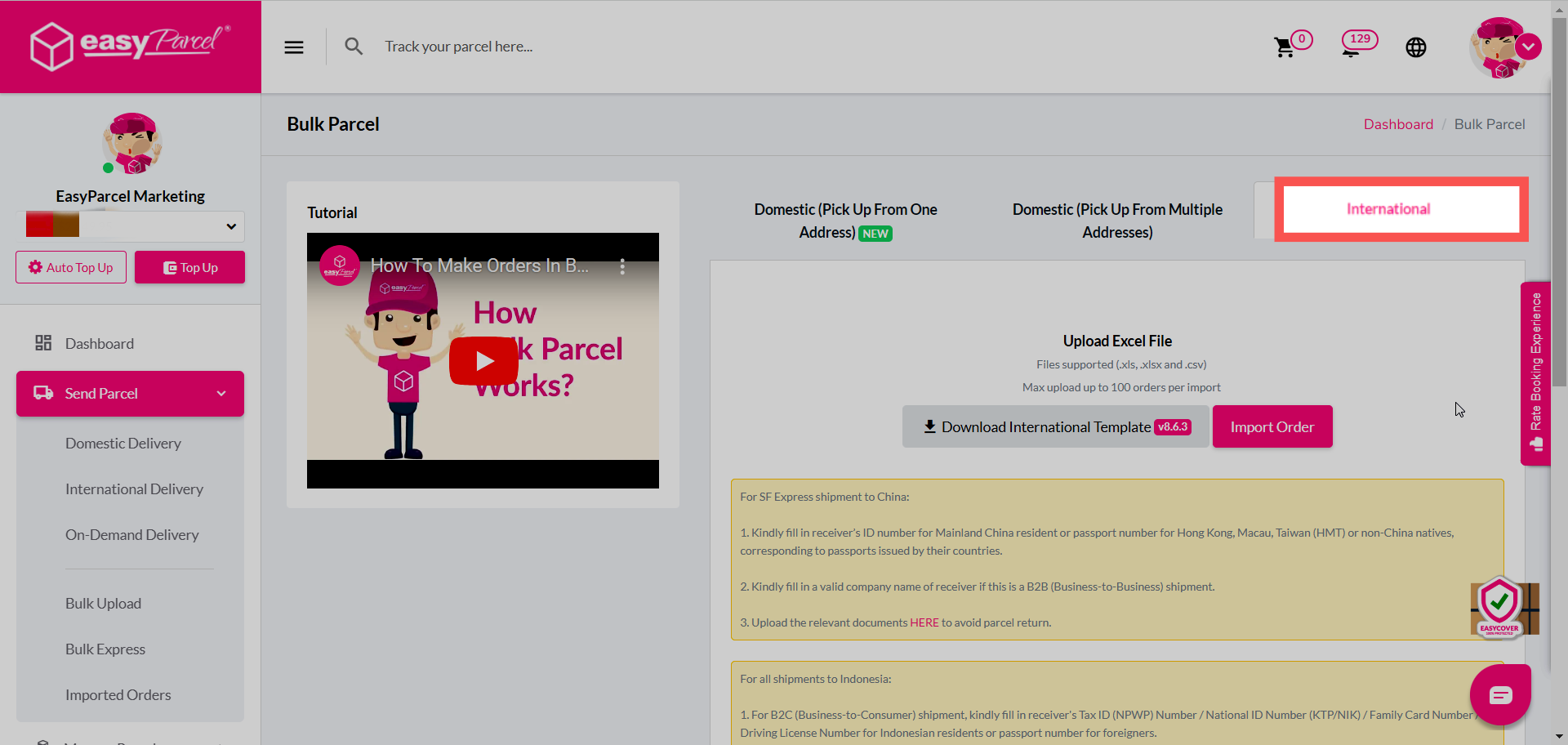The height and width of the screenshot is (745, 1568).
Task: Click the search magnifier icon
Action: [354, 47]
